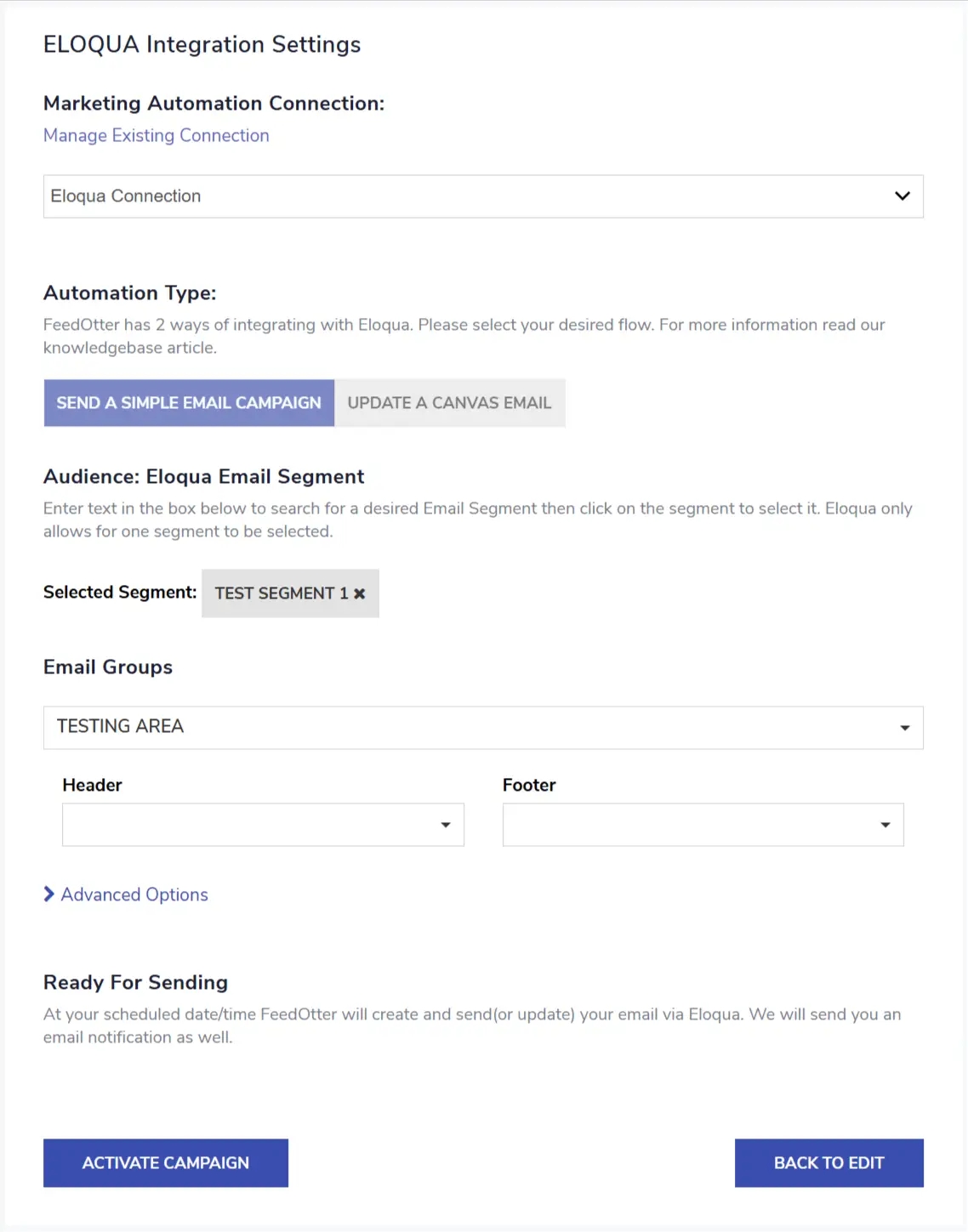Remove TEST SEGMENT 1 with the x icon
The image size is (968, 1232).
tap(360, 593)
